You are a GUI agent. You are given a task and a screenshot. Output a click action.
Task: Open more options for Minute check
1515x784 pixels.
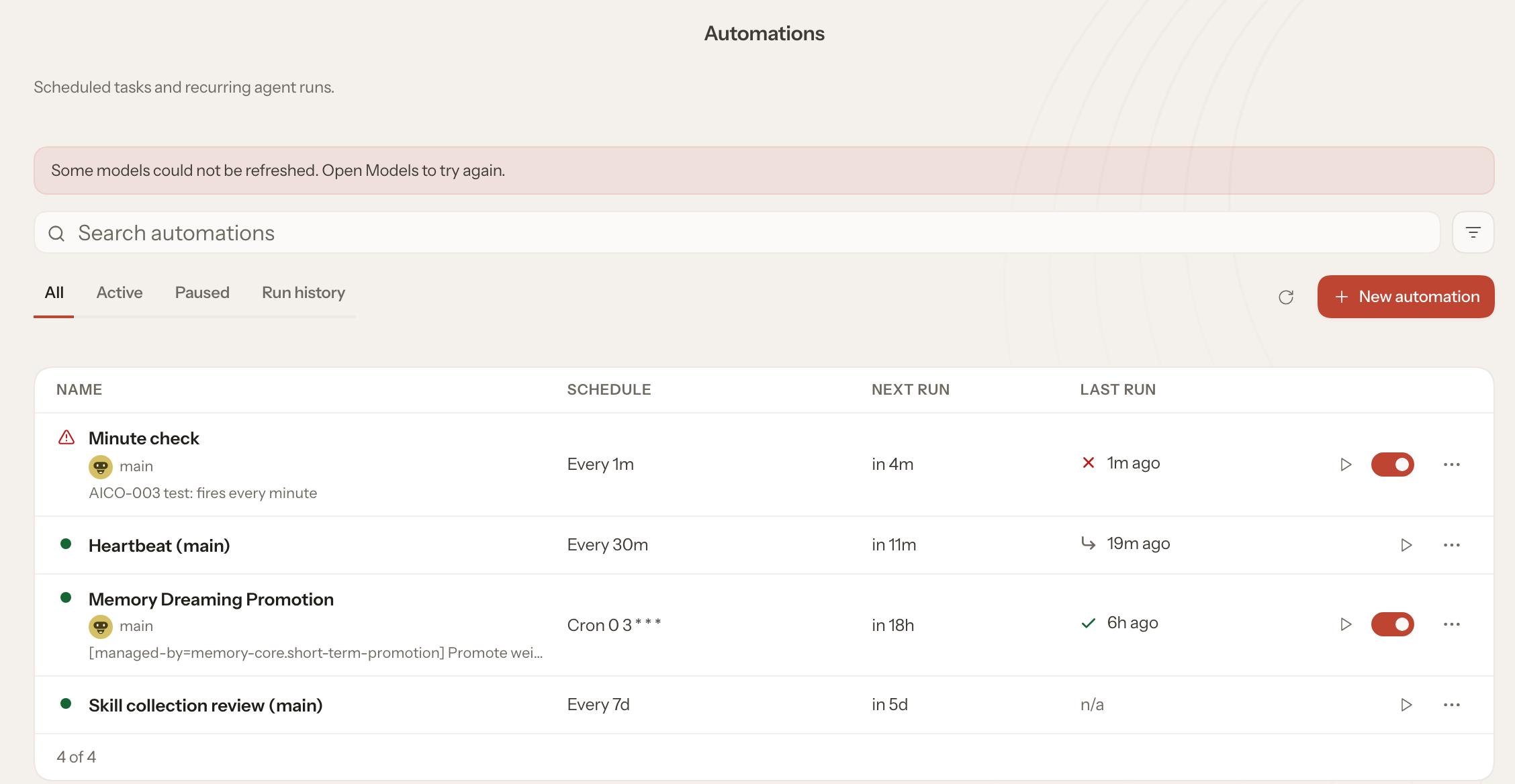tap(1452, 464)
